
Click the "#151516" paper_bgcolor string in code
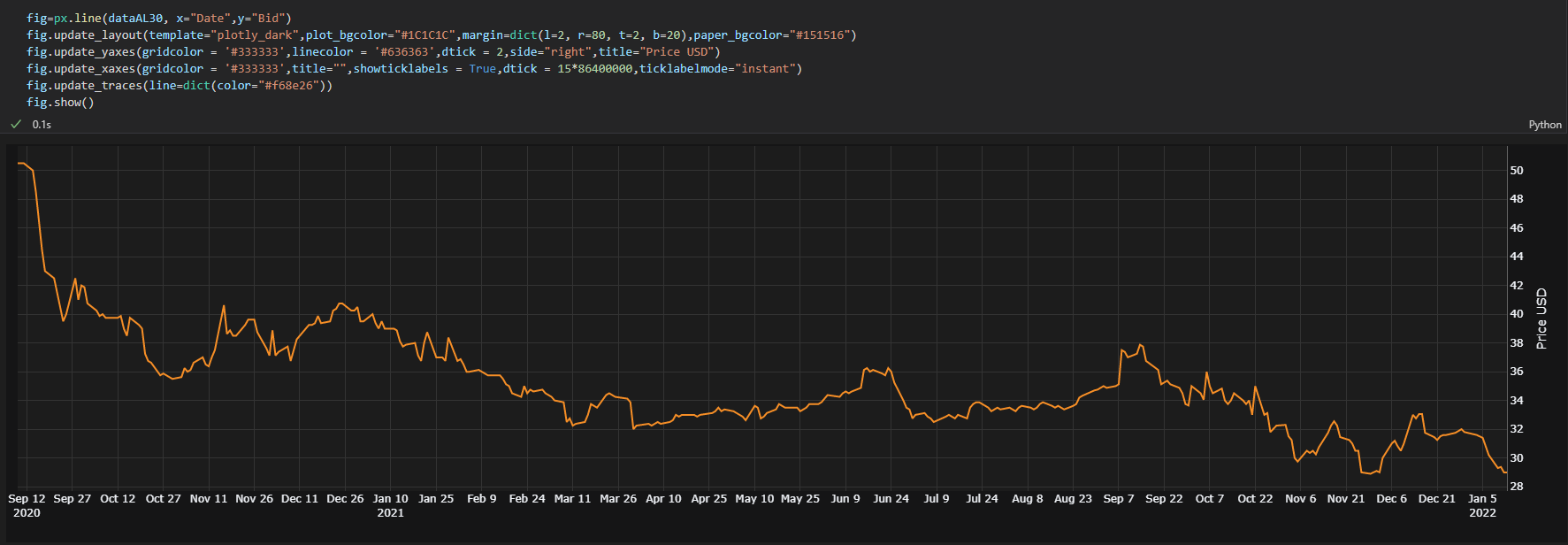819,35
